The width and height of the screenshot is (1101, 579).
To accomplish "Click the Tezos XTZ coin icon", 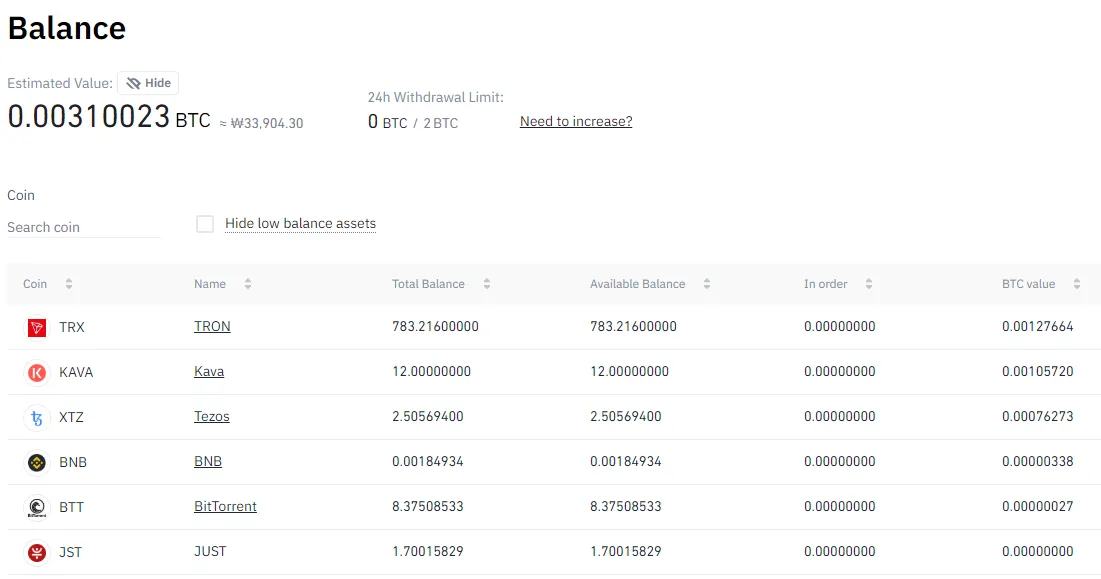I will (37, 418).
